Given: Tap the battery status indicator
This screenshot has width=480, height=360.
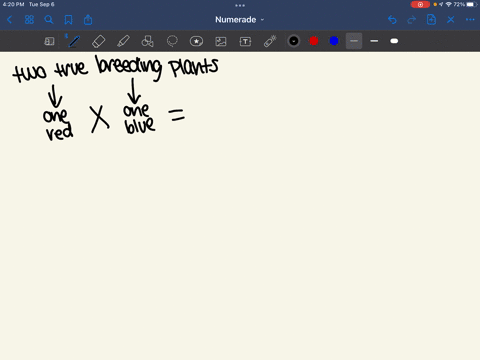Looking at the screenshot, I should point(472,4).
